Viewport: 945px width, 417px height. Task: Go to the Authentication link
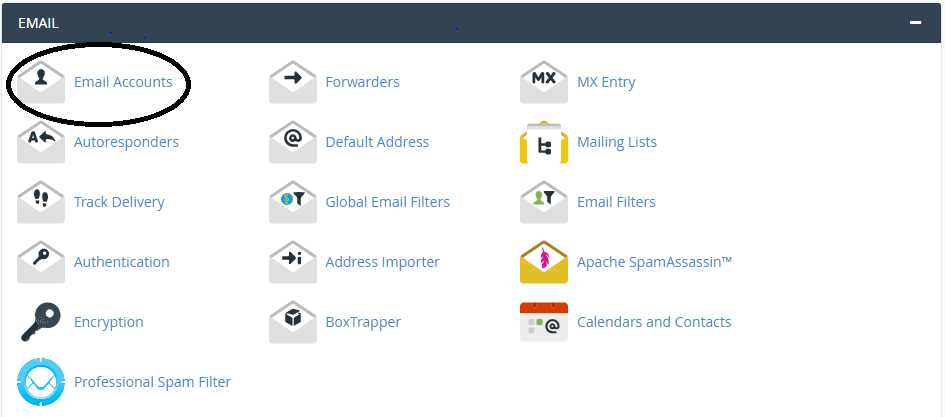coord(121,262)
